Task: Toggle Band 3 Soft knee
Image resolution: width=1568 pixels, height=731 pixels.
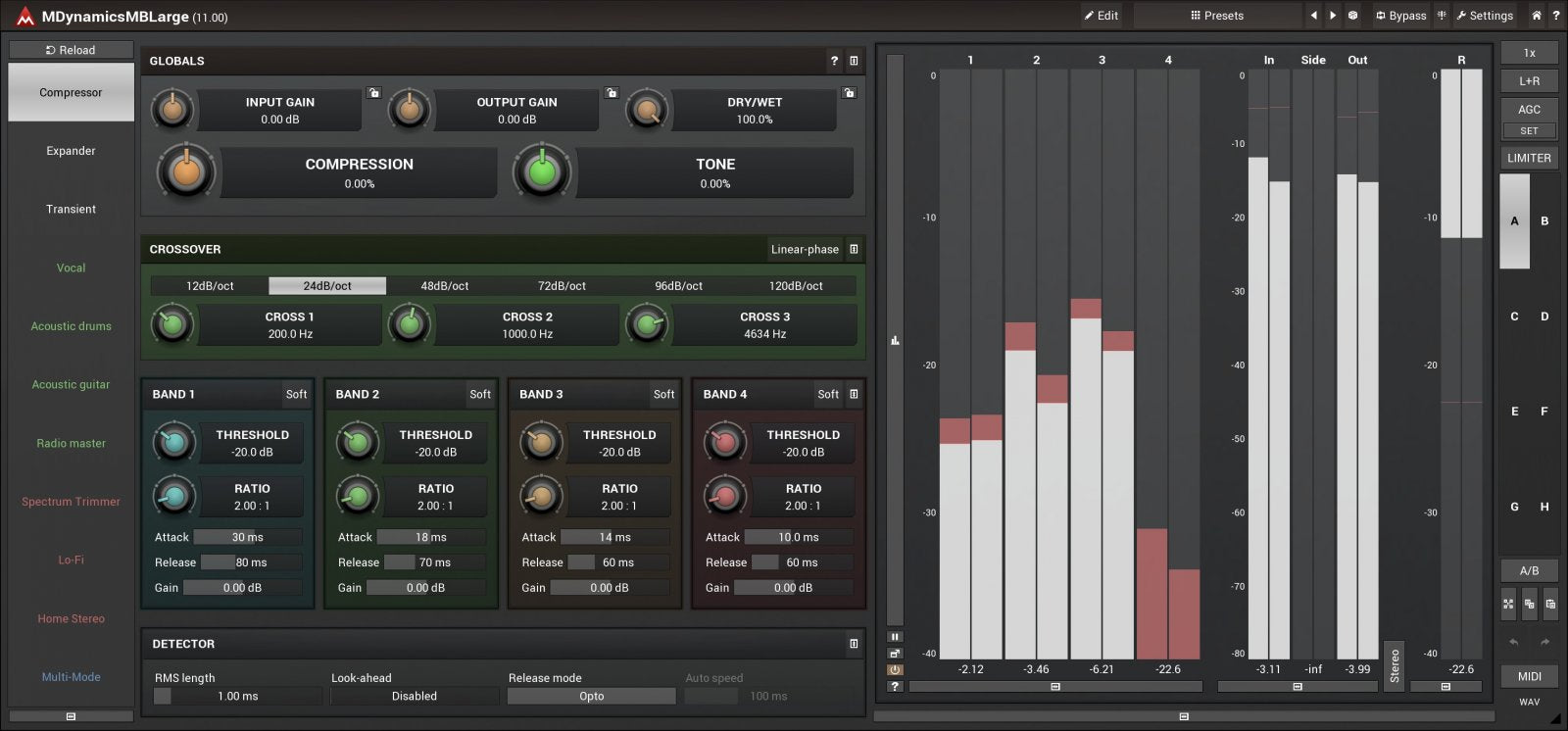Action: click(663, 394)
